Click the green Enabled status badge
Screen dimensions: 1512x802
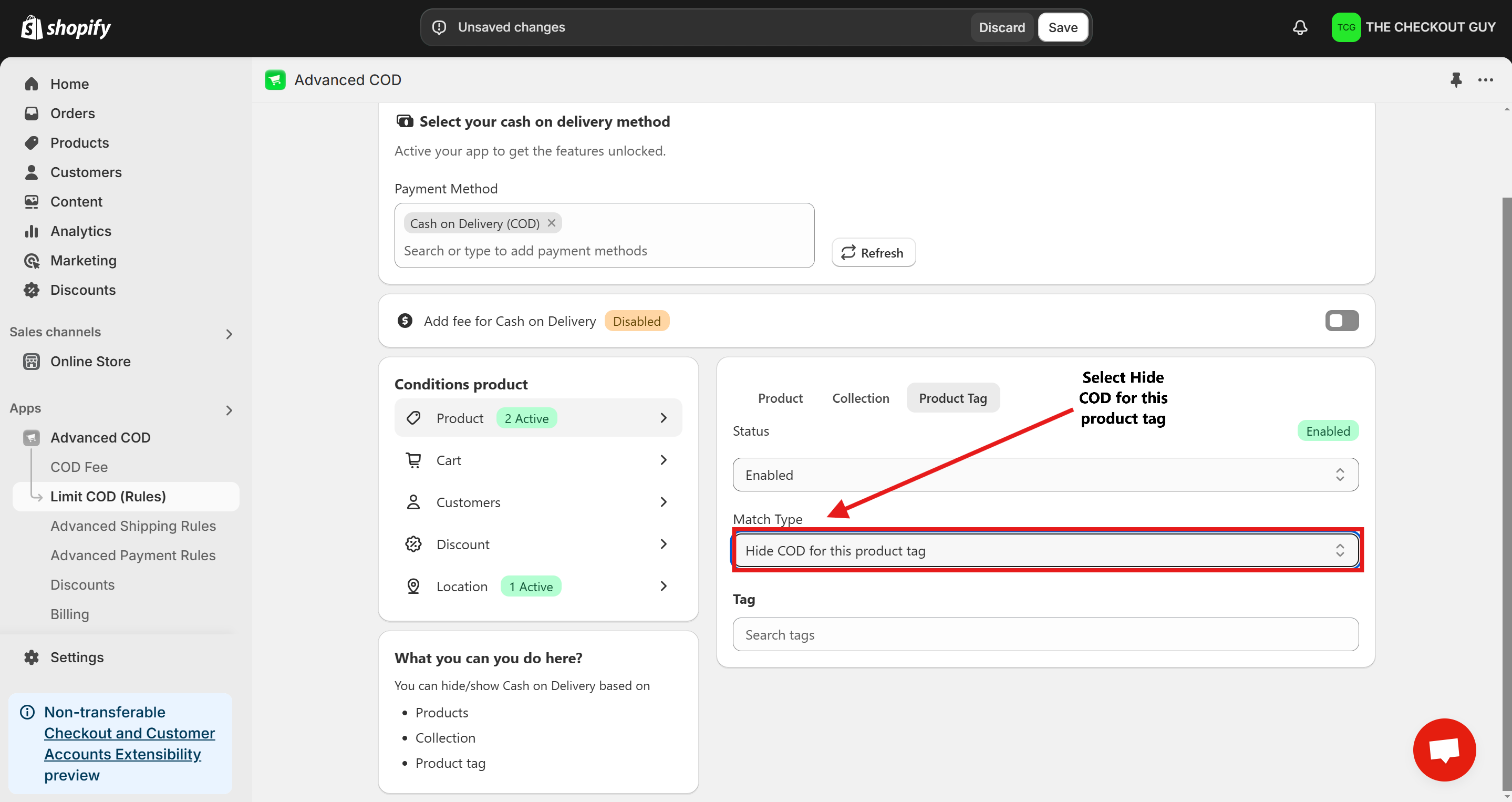click(x=1328, y=430)
